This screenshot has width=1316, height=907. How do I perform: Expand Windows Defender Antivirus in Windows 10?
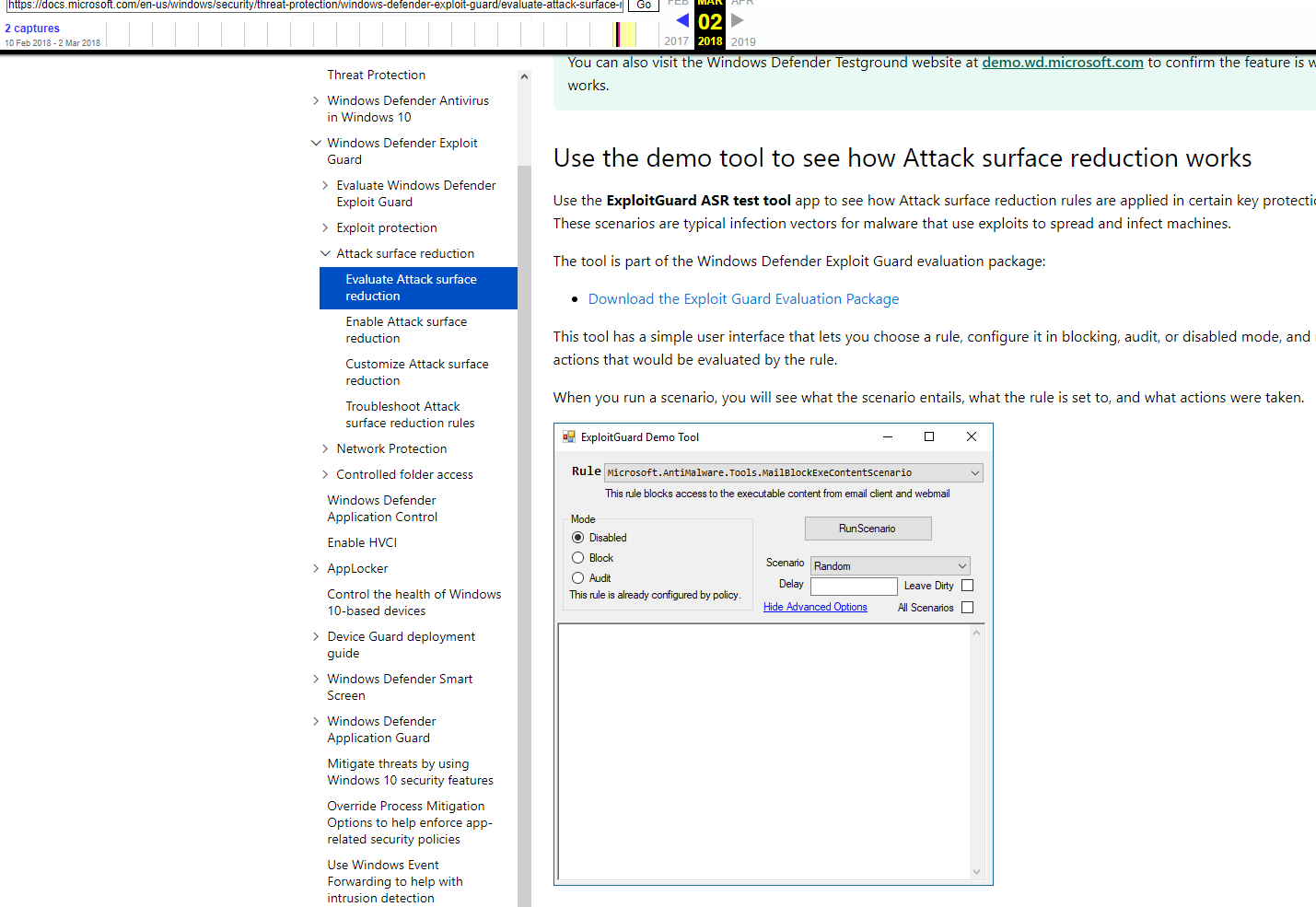pyautogui.click(x=316, y=100)
